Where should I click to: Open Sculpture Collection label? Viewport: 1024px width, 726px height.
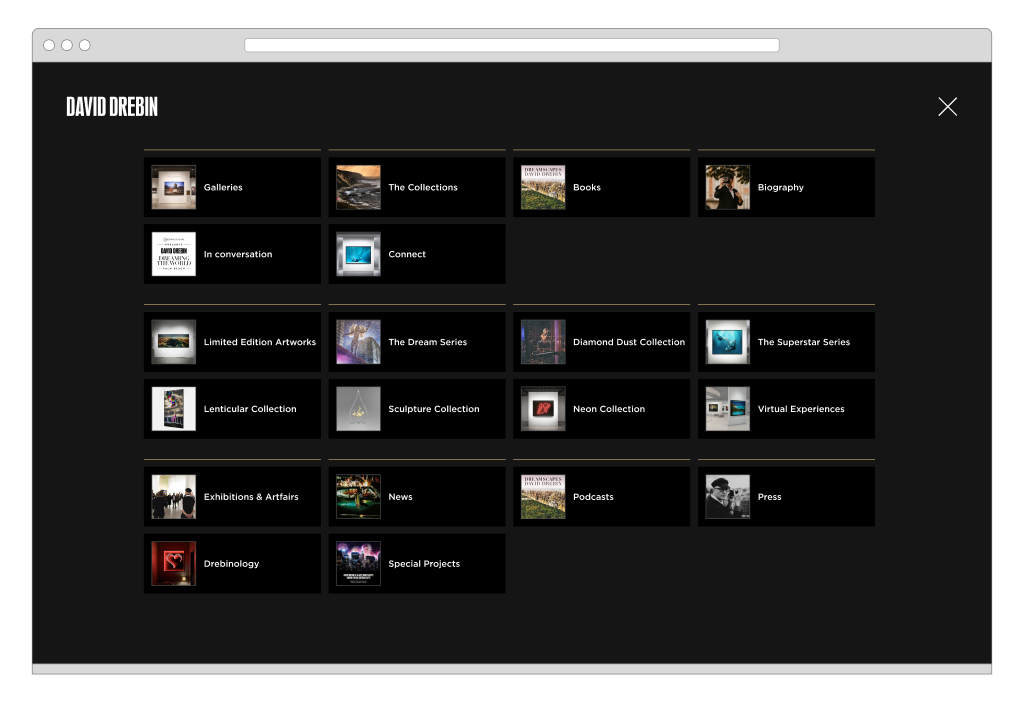tap(434, 409)
